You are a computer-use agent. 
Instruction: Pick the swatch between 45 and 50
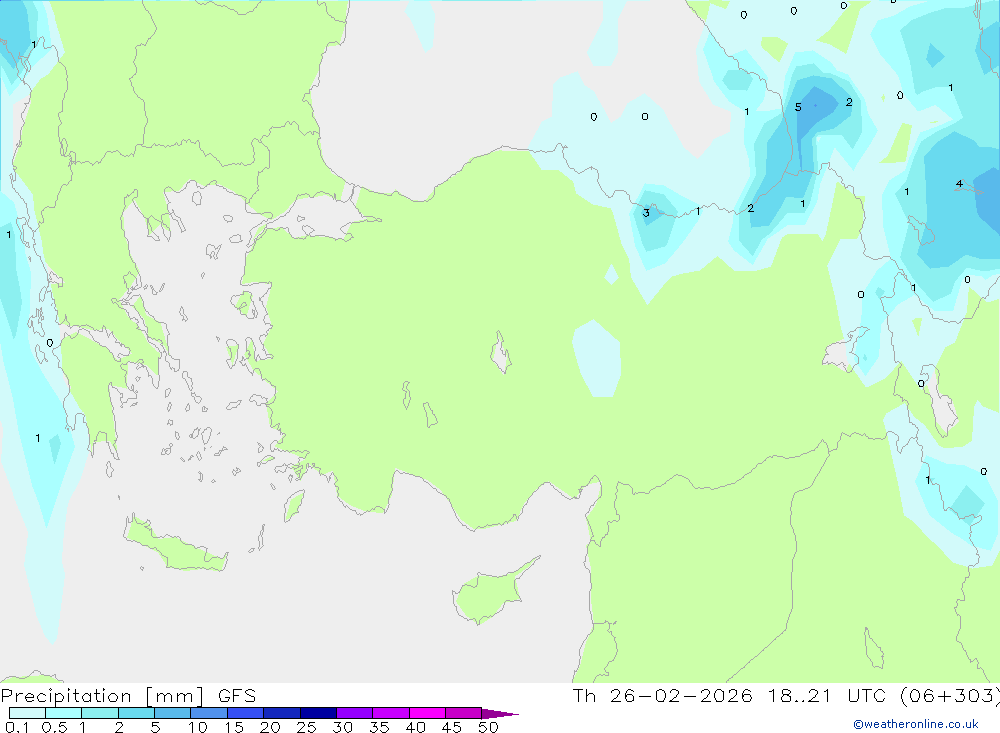click(x=463, y=713)
